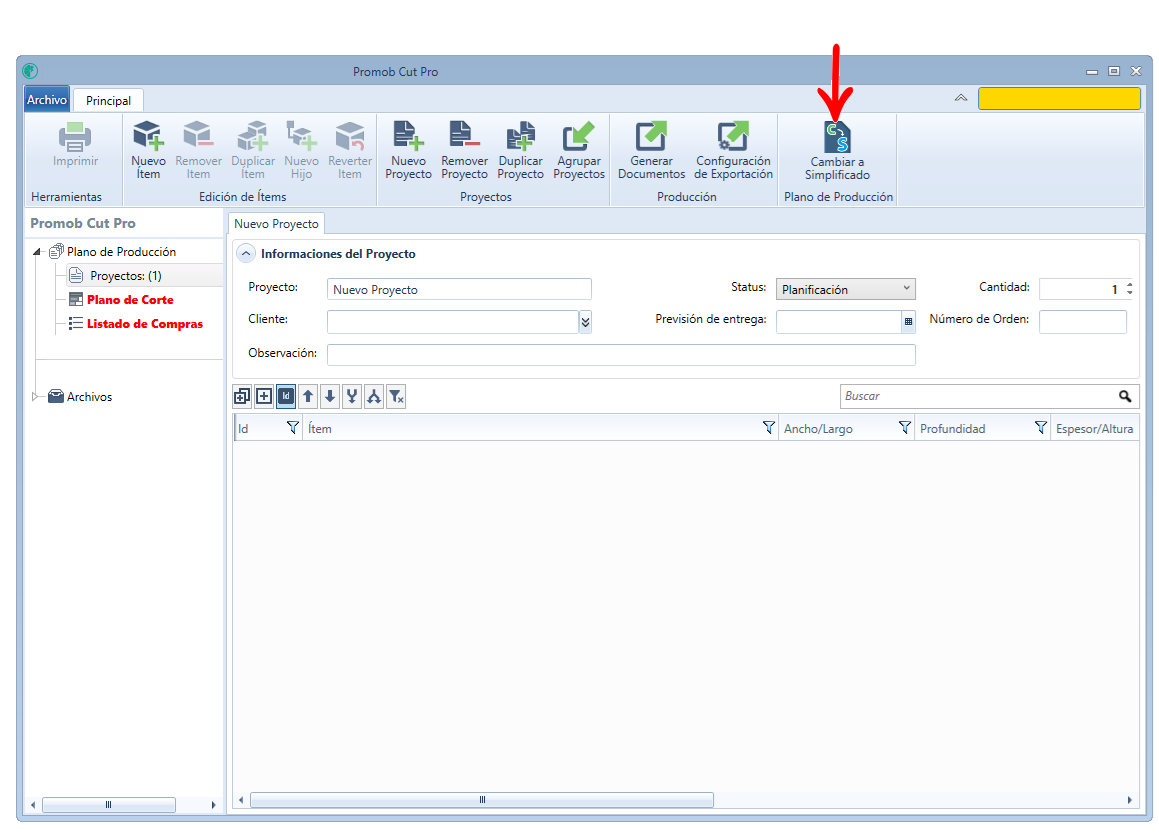Click the Proyecto name input field

pos(459,289)
